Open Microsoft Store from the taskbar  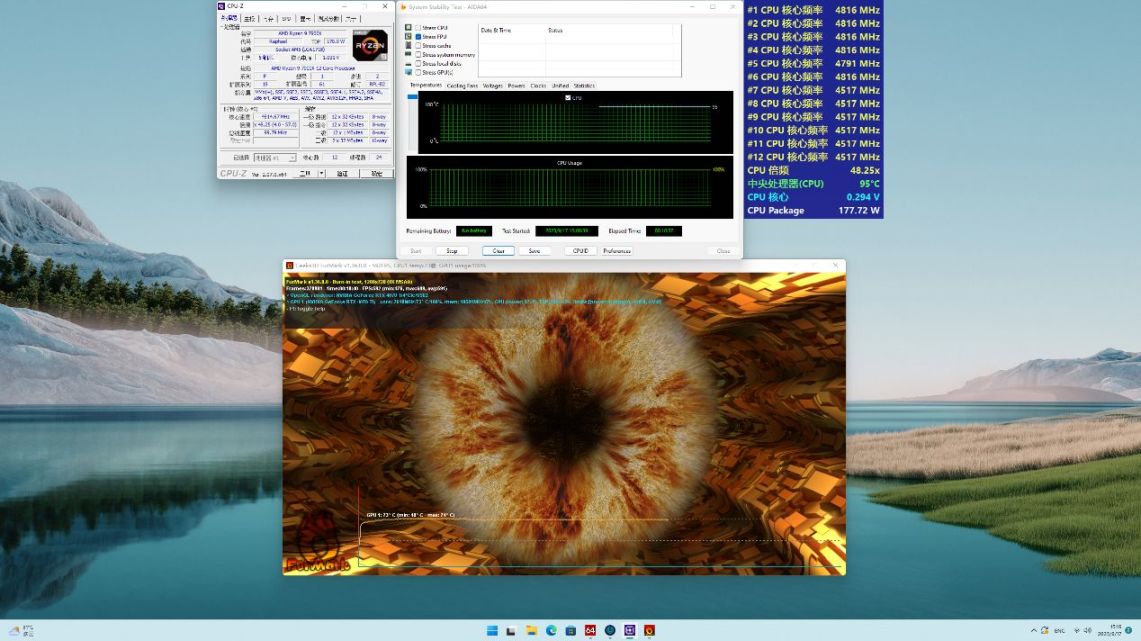tap(570, 630)
